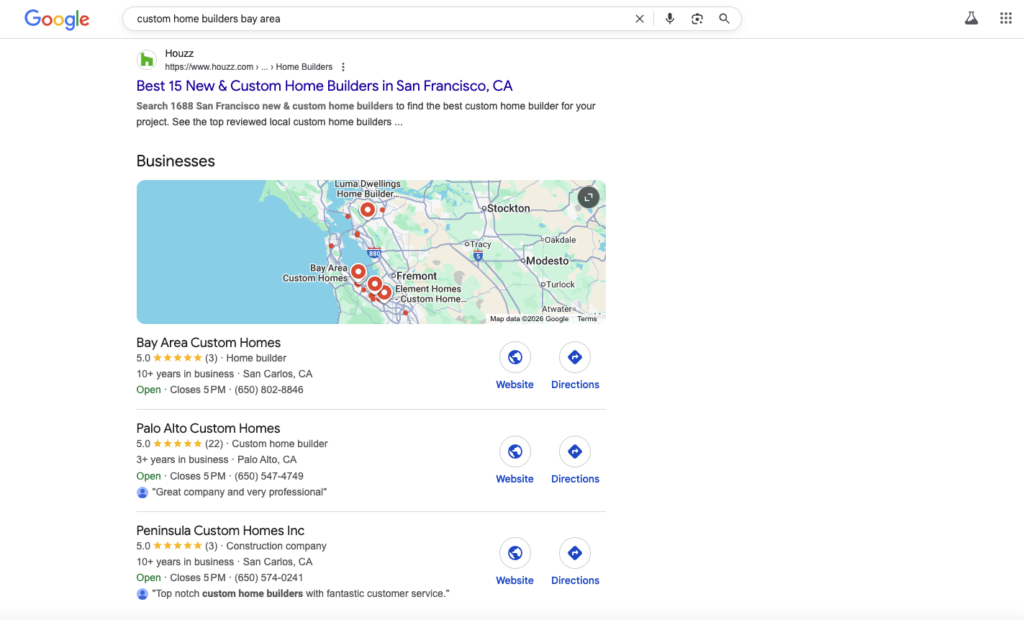Viewport: 1024px width, 620px height.
Task: Select Peninsula Custom Homes Inc listing title
Action: (x=220, y=530)
